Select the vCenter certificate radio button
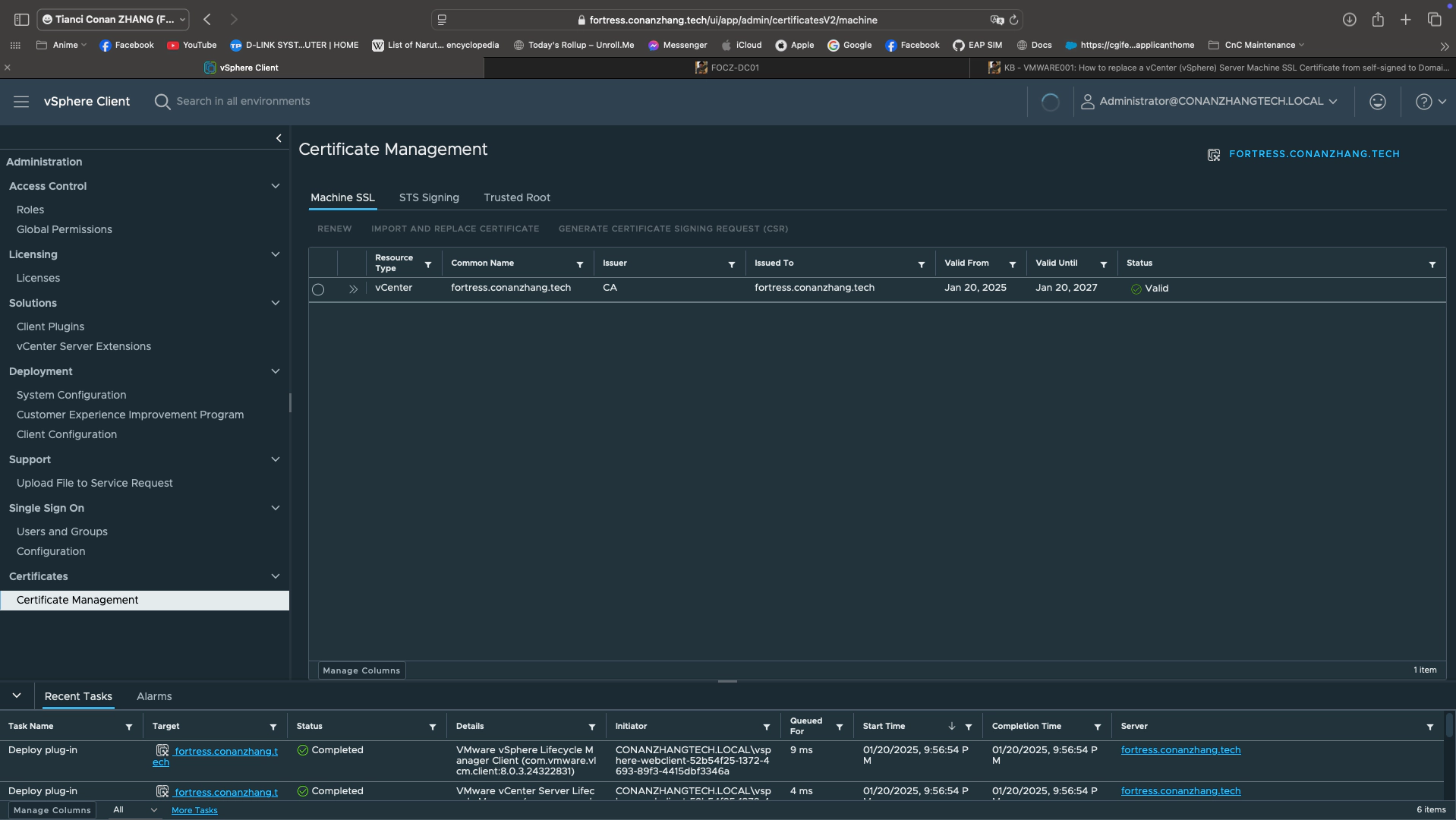 click(x=318, y=289)
